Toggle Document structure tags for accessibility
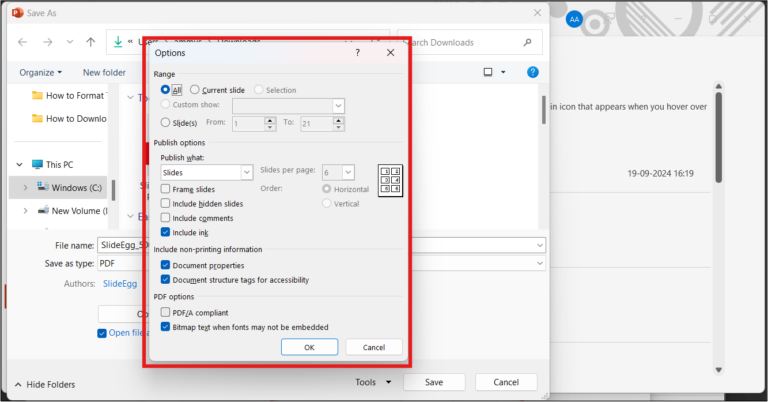Viewport: 768px width, 402px height. point(166,280)
